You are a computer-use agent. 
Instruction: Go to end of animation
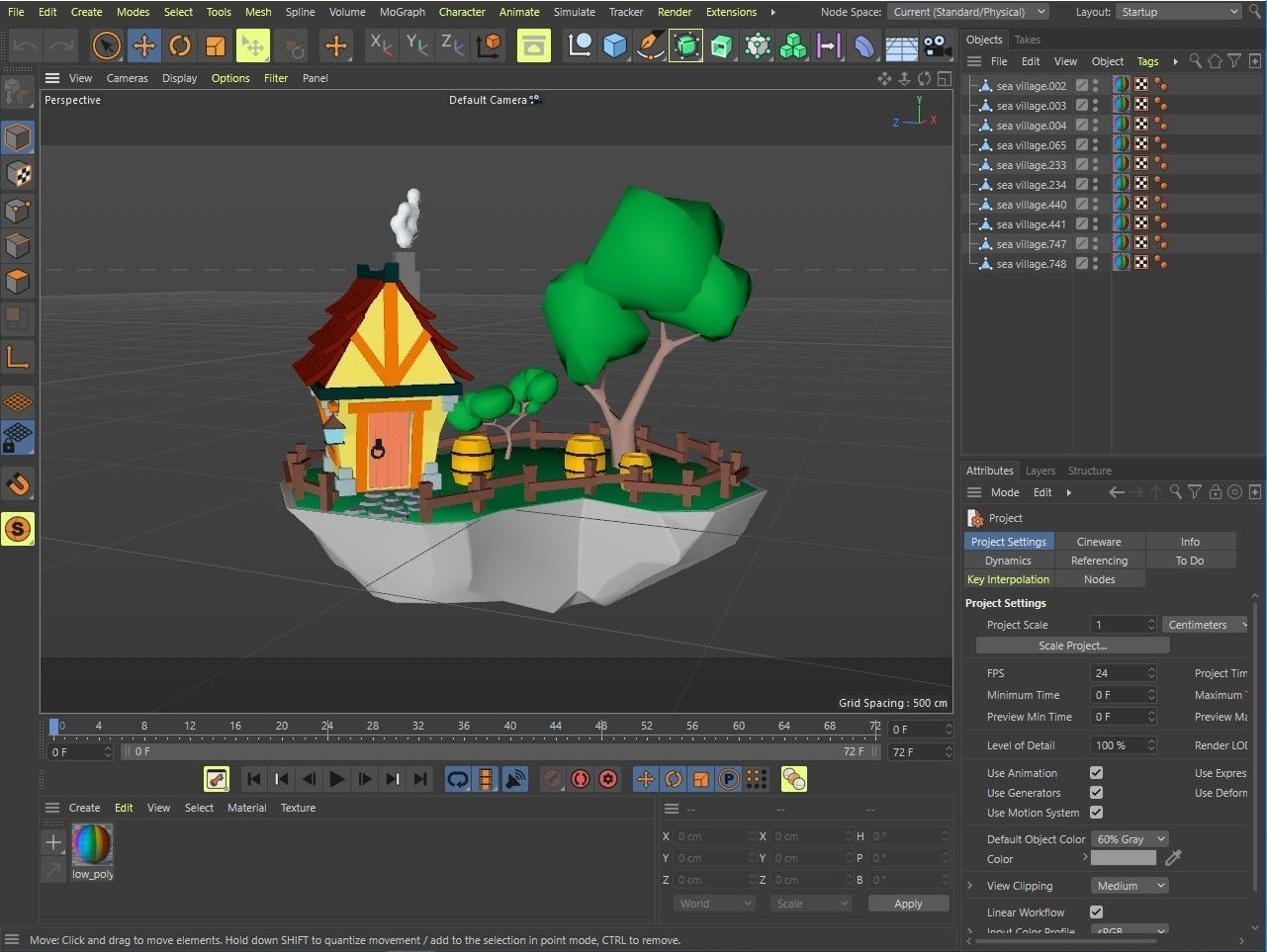point(420,779)
